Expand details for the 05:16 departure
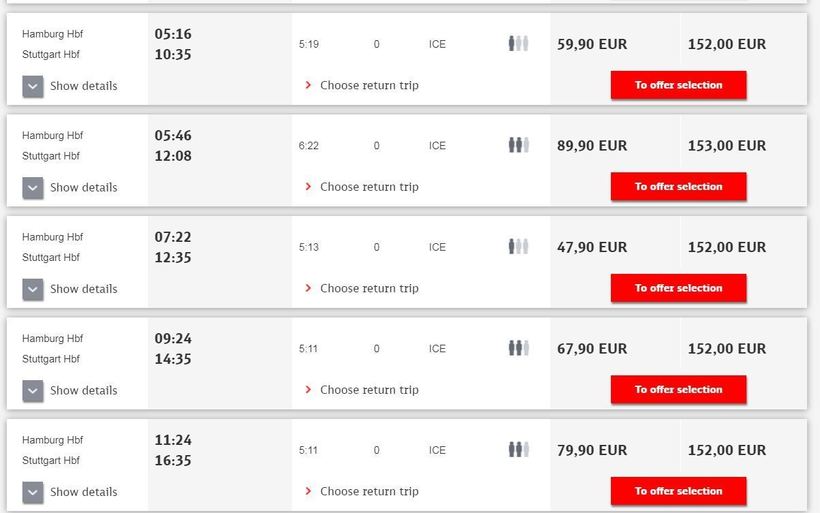 pyautogui.click(x=33, y=86)
